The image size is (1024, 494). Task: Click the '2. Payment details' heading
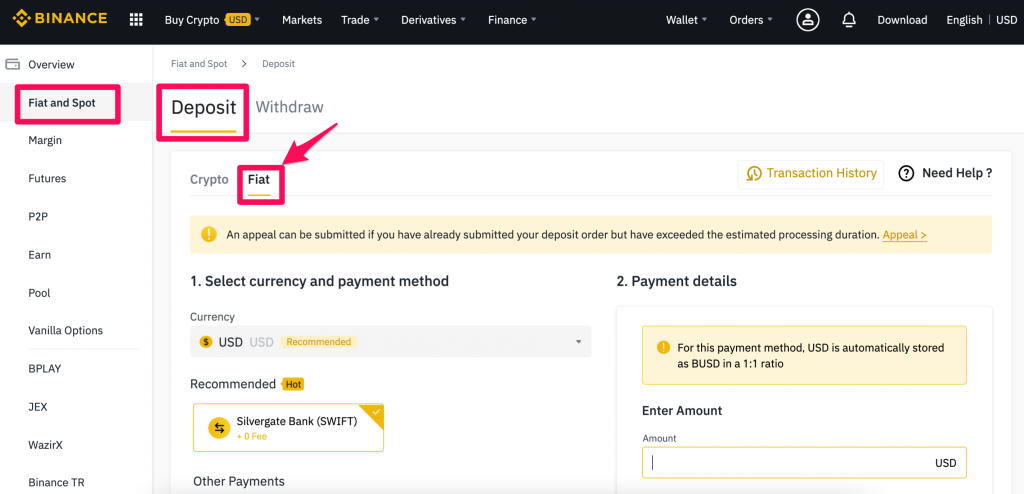point(677,282)
